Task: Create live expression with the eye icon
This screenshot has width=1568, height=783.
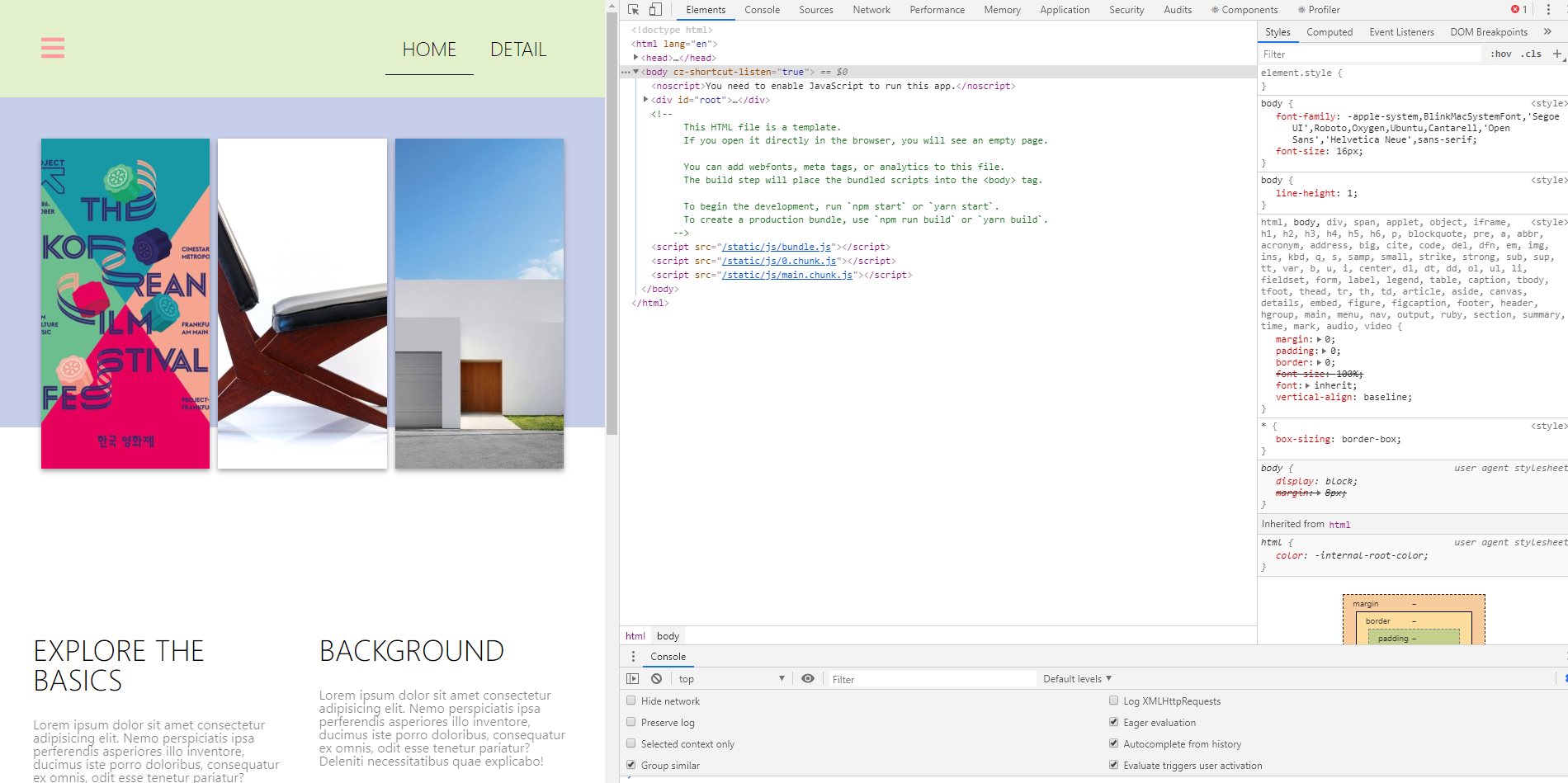Action: [808, 679]
